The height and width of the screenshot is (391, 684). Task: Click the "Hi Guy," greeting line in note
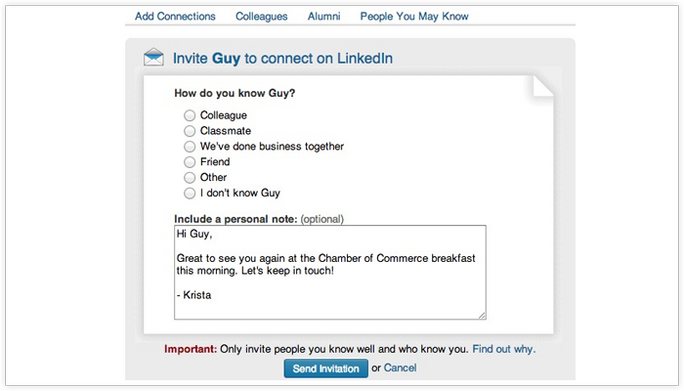(x=194, y=234)
